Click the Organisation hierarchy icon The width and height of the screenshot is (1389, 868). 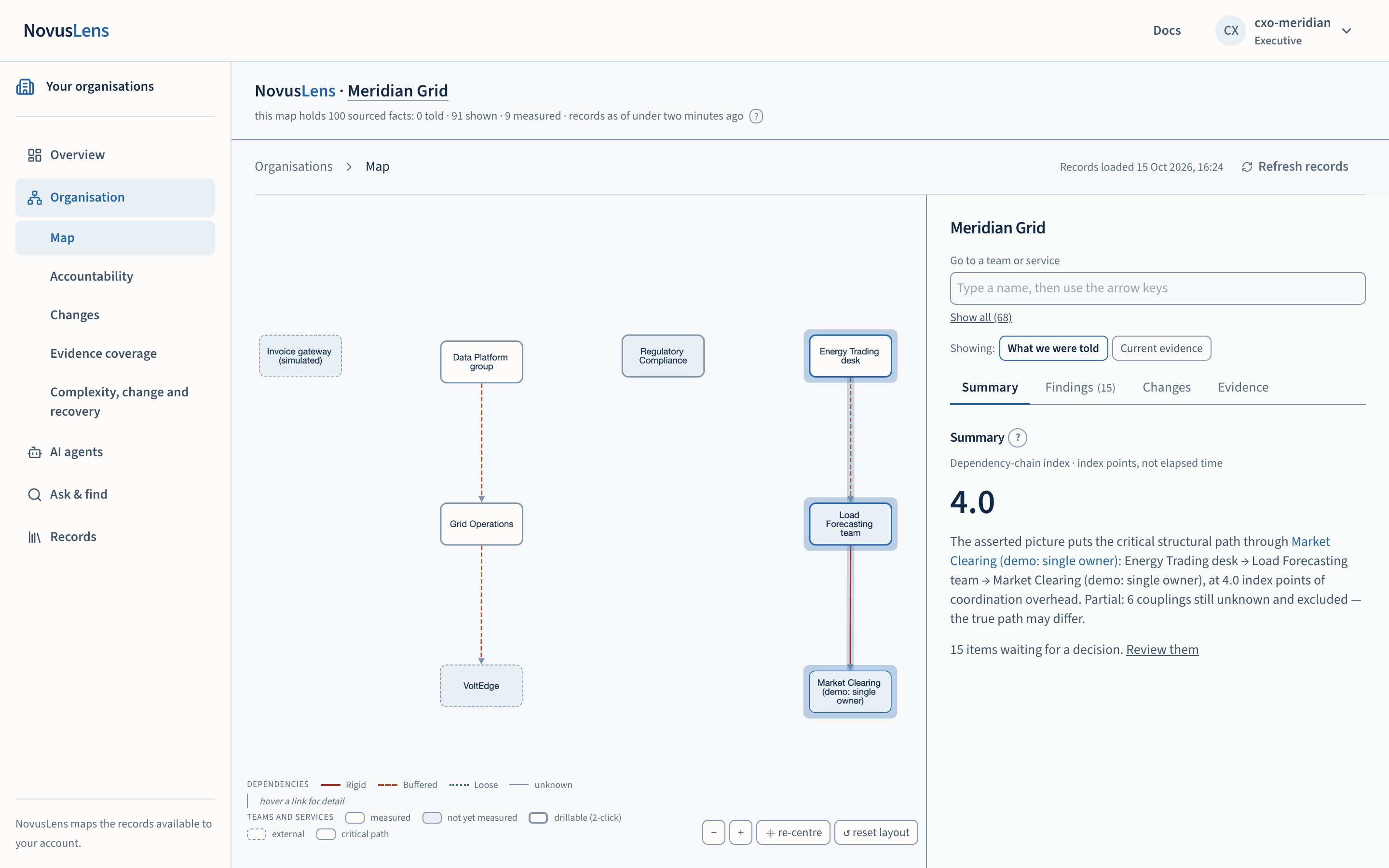(x=34, y=198)
